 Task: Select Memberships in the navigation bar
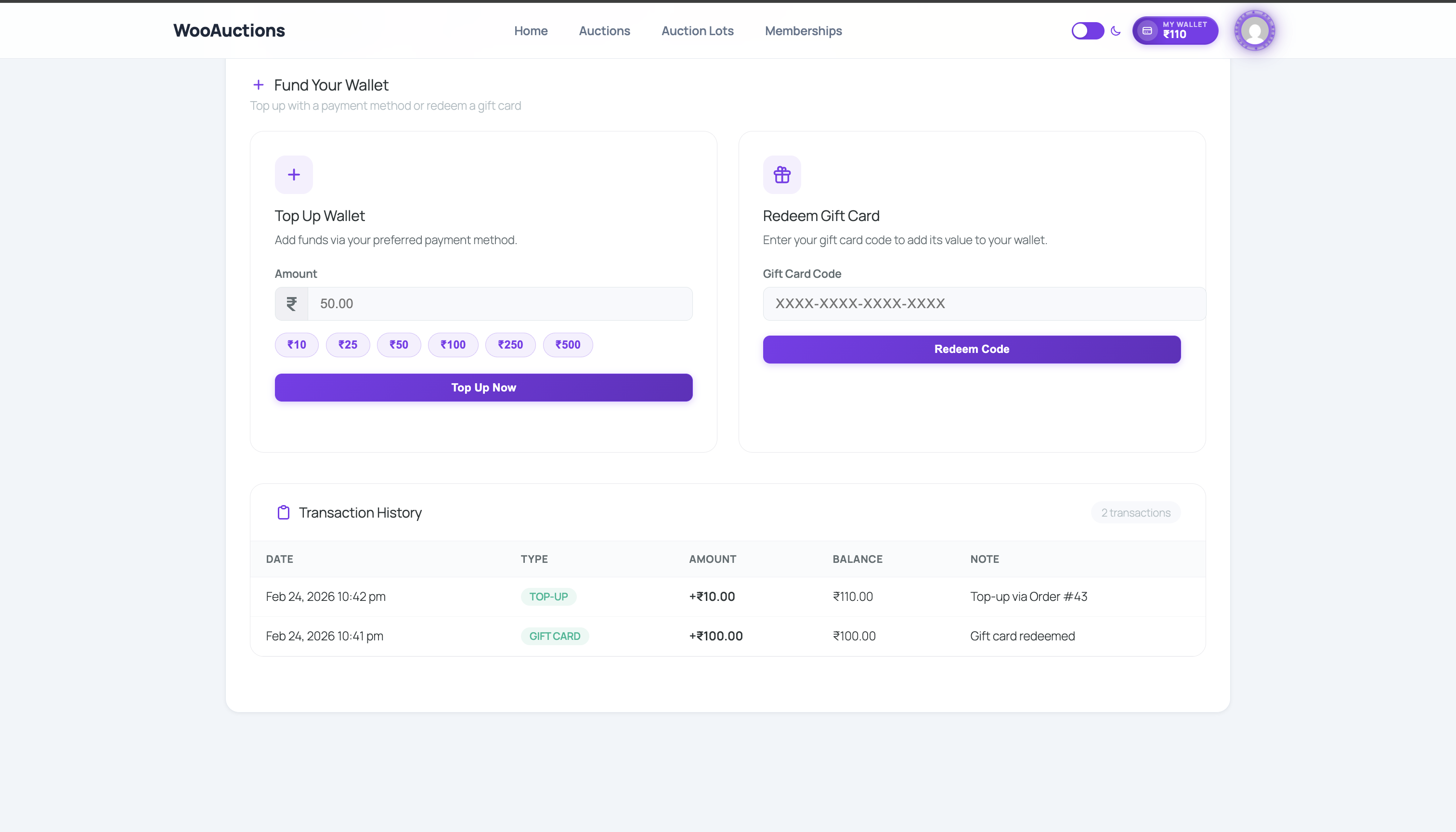pyautogui.click(x=803, y=31)
